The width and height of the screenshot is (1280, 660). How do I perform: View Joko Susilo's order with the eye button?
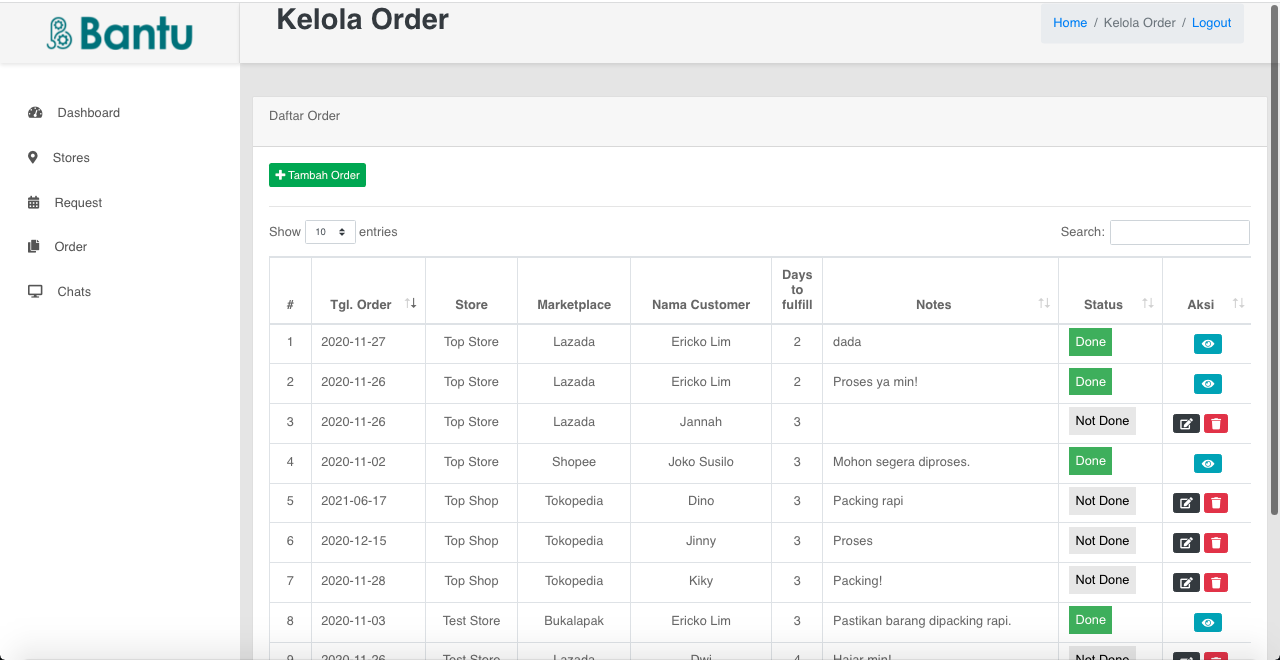tap(1207, 464)
